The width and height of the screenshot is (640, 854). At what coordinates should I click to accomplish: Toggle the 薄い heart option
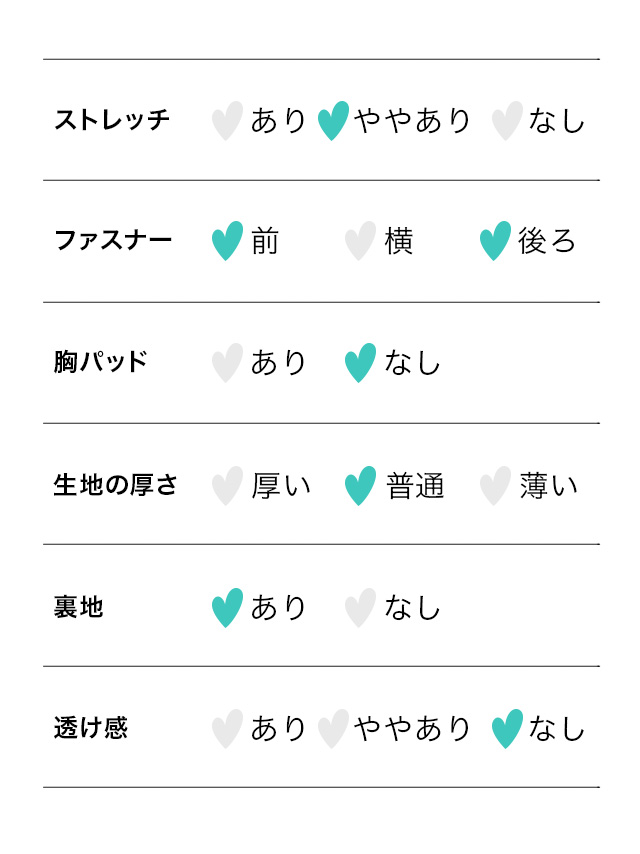495,486
